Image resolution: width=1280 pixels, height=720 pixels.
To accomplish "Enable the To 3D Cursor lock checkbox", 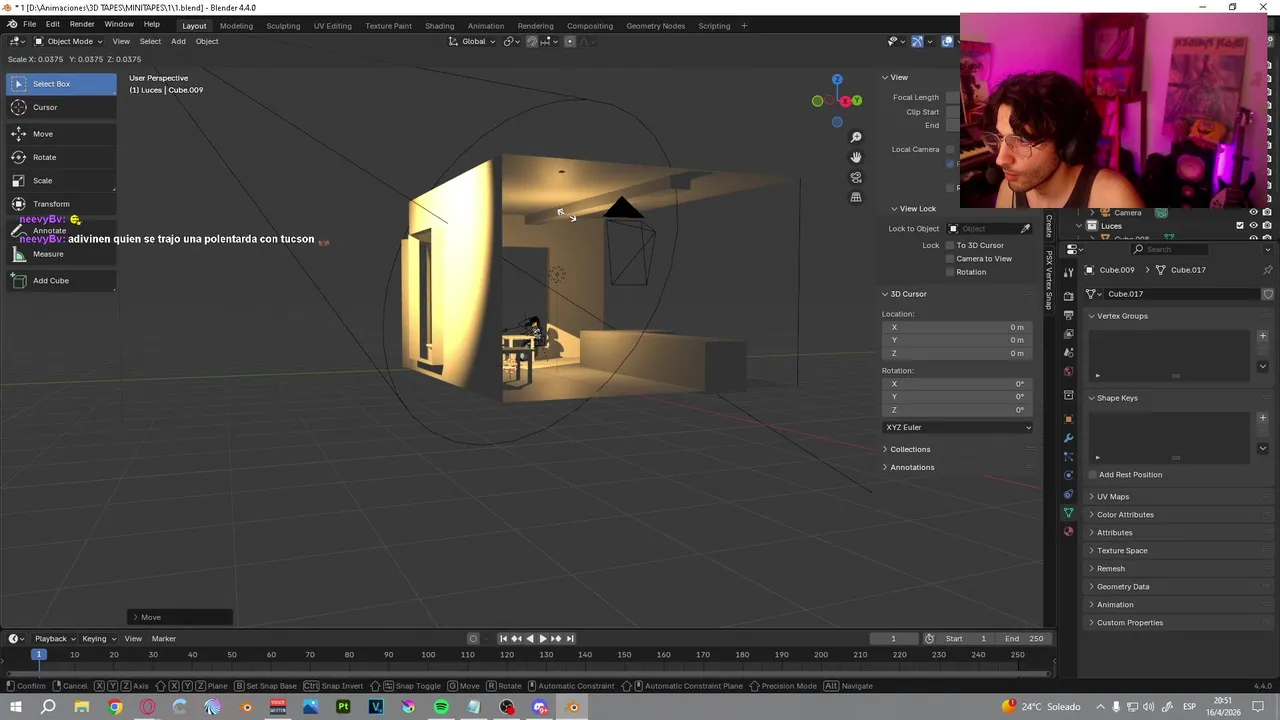I will 950,245.
